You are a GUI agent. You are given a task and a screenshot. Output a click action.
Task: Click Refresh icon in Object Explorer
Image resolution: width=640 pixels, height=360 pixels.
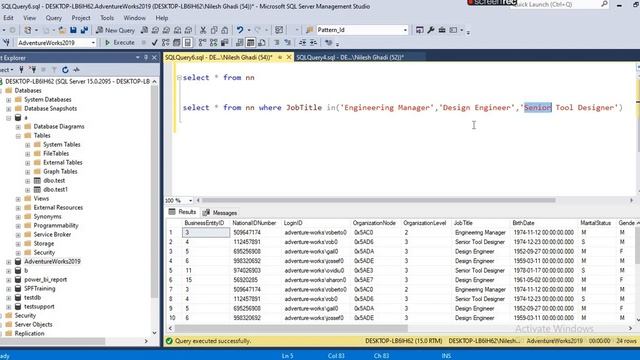tap(65, 70)
